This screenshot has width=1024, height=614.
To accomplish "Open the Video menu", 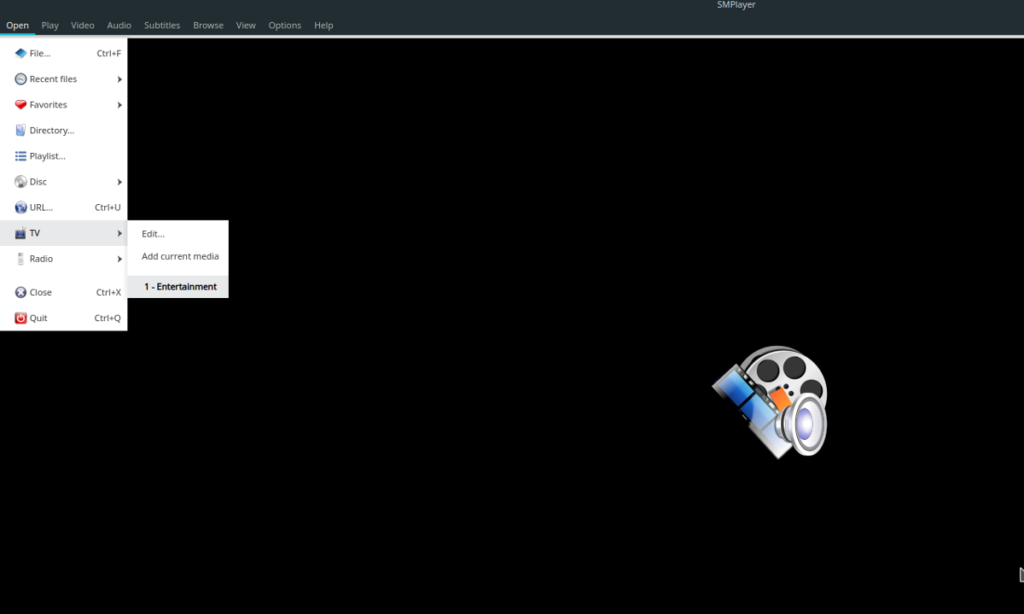I will (82, 25).
